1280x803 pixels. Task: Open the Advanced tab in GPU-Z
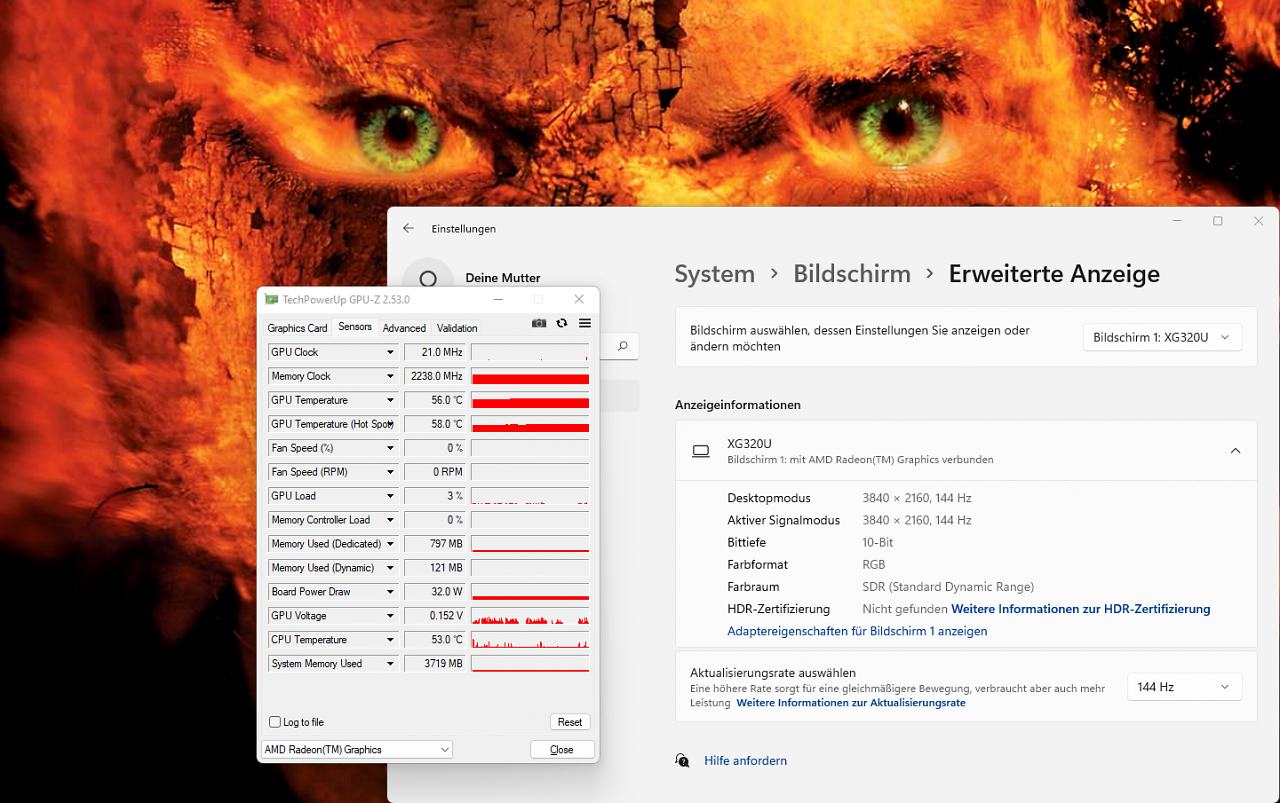pyautogui.click(x=404, y=328)
